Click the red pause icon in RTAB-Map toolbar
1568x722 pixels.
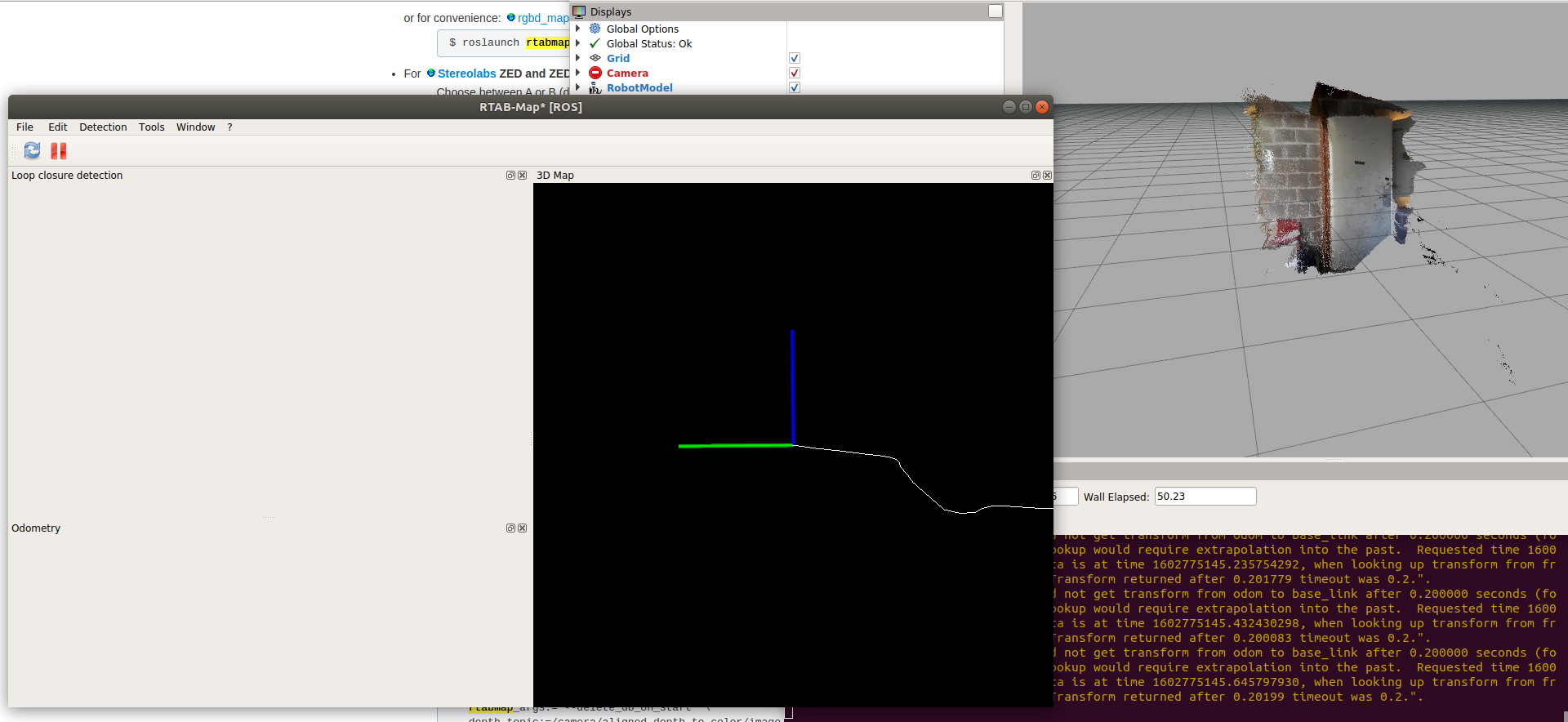click(58, 150)
